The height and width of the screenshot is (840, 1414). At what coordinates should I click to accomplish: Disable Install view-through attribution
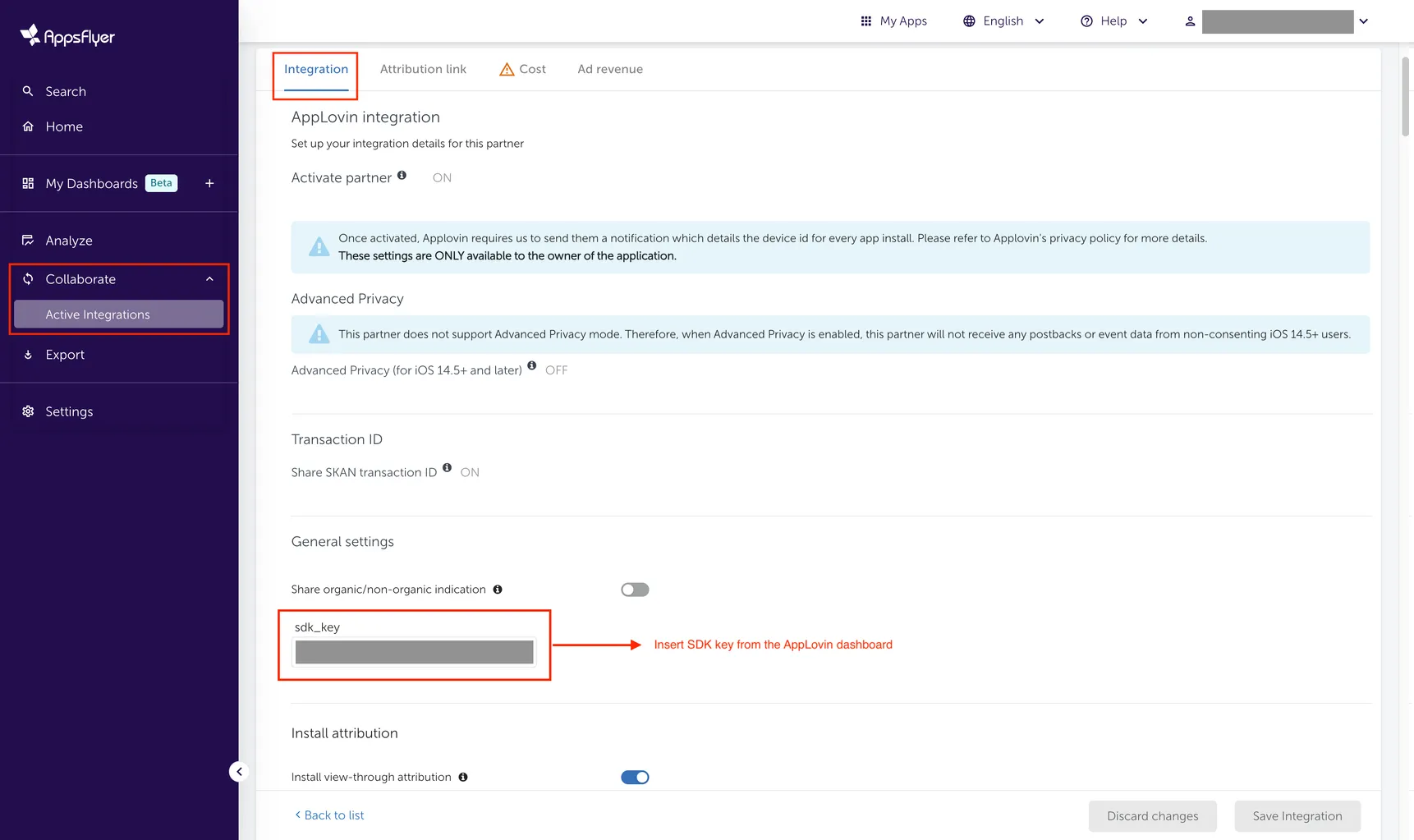[634, 776]
